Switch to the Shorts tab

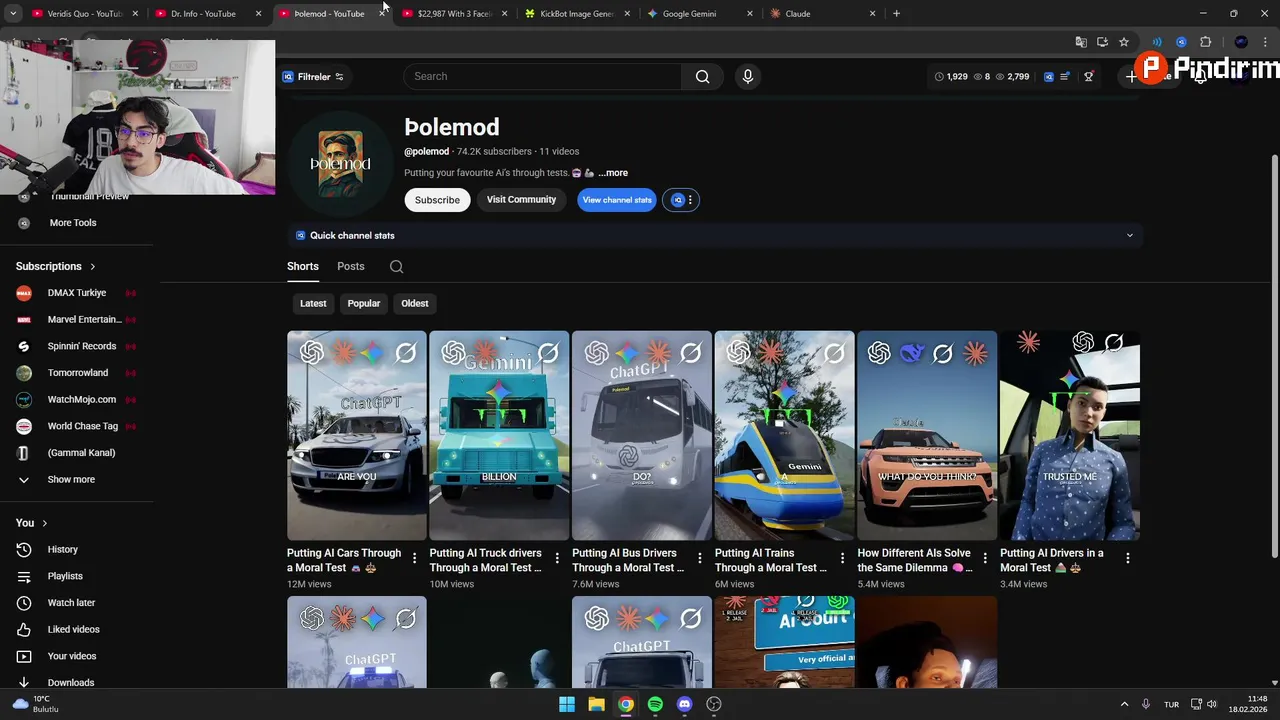(x=303, y=266)
